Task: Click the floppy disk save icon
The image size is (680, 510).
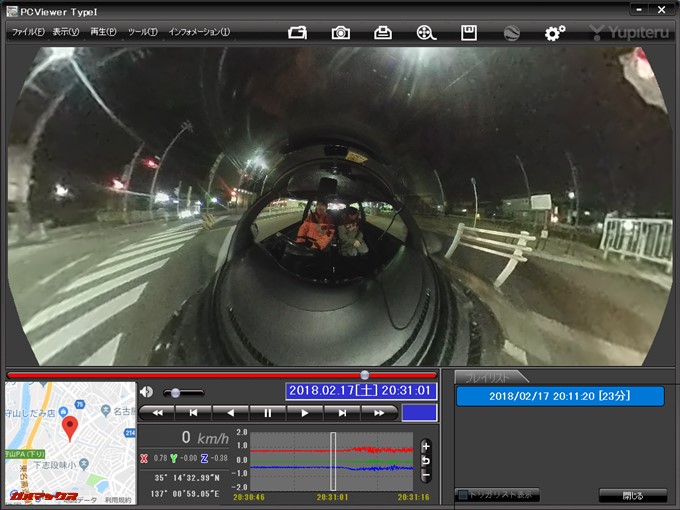Action: tap(468, 32)
